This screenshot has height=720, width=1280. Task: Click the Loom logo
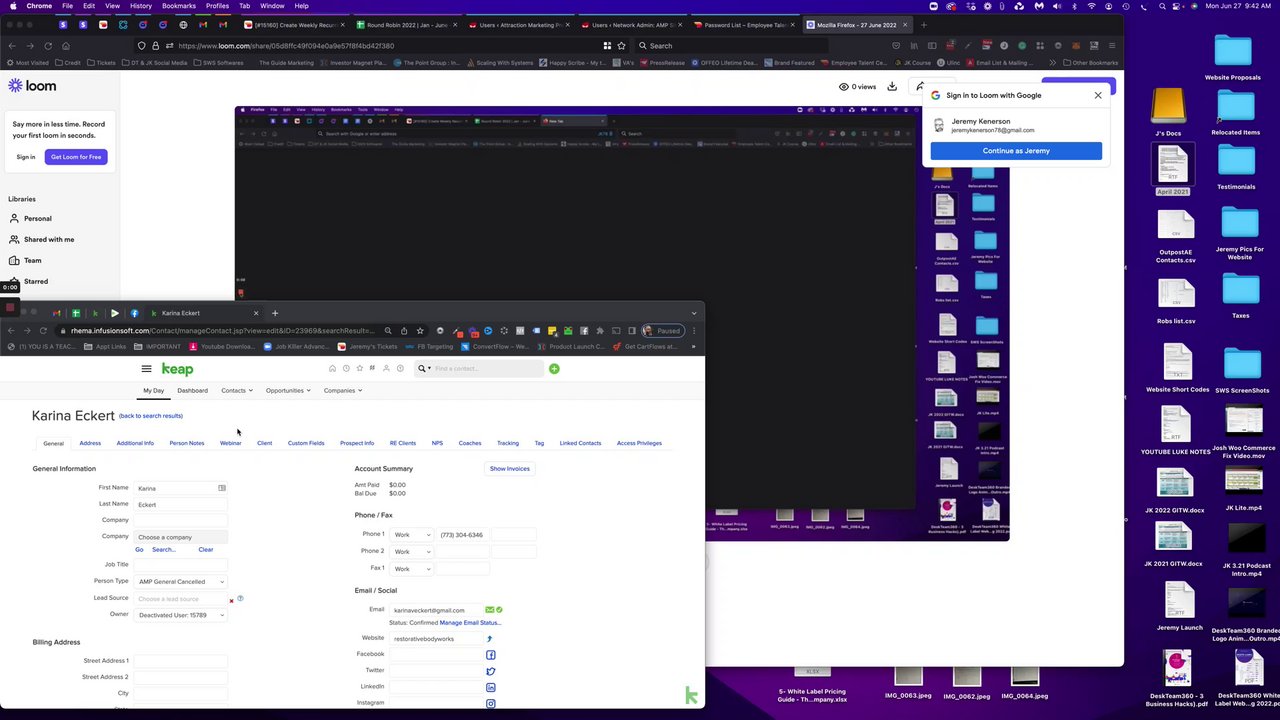32,86
